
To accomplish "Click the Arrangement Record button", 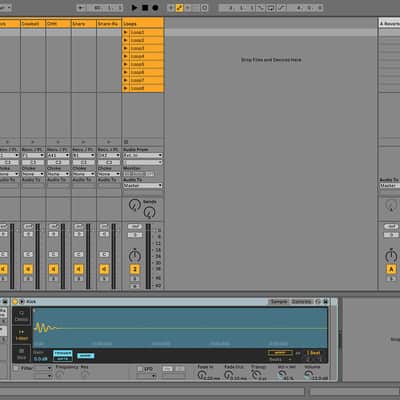I will click(x=155, y=7).
